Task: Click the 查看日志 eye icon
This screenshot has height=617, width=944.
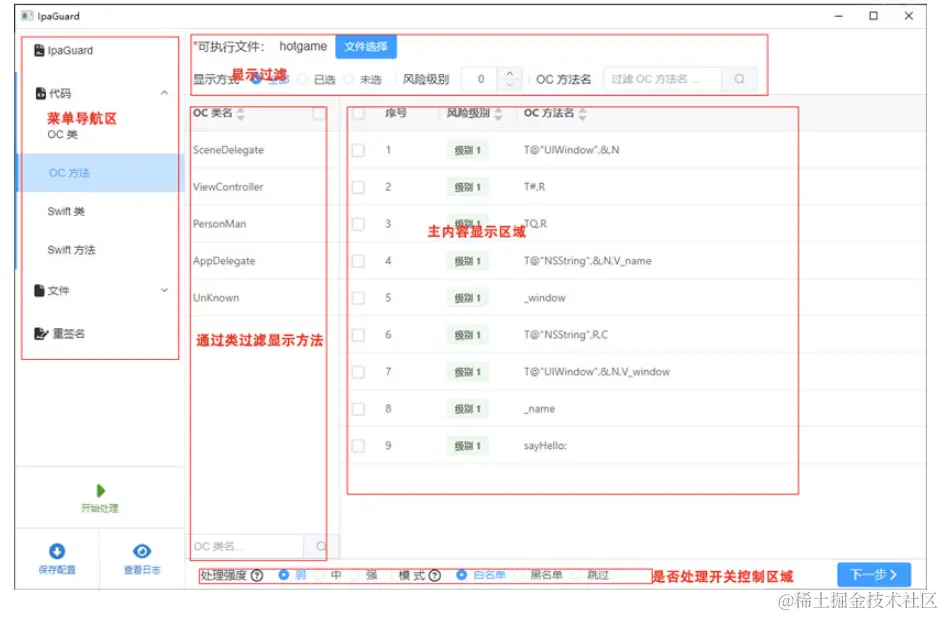Action: (x=142, y=551)
